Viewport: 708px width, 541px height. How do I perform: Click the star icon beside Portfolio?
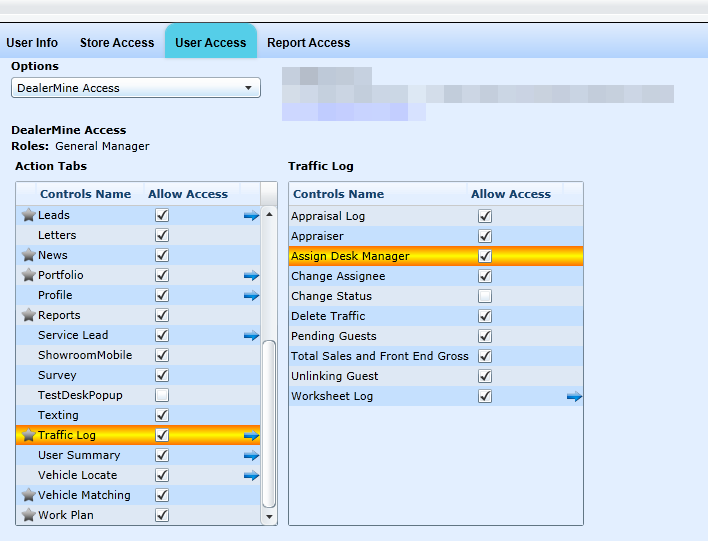click(x=28, y=275)
